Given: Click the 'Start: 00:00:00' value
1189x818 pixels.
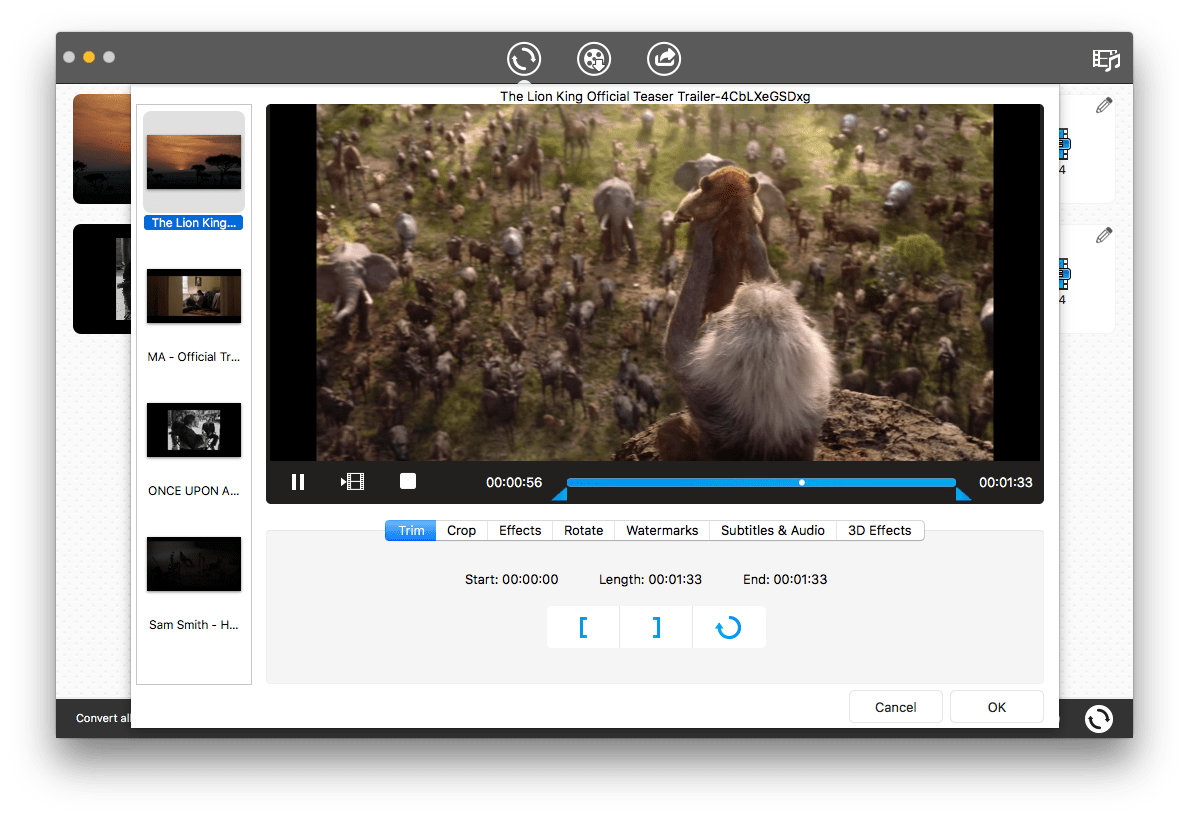Looking at the screenshot, I should coord(512,580).
